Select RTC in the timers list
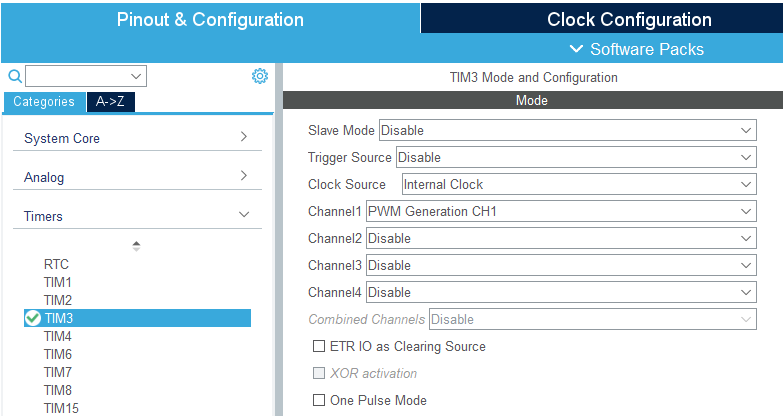The image size is (783, 416). [x=56, y=264]
